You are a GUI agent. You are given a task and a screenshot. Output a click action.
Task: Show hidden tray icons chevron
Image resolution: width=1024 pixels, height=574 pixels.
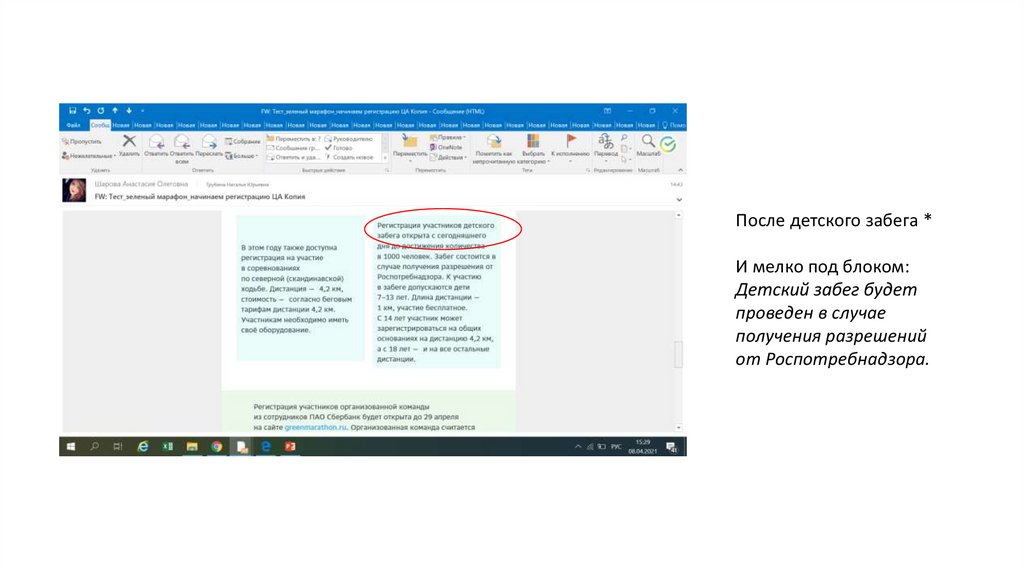click(x=578, y=447)
